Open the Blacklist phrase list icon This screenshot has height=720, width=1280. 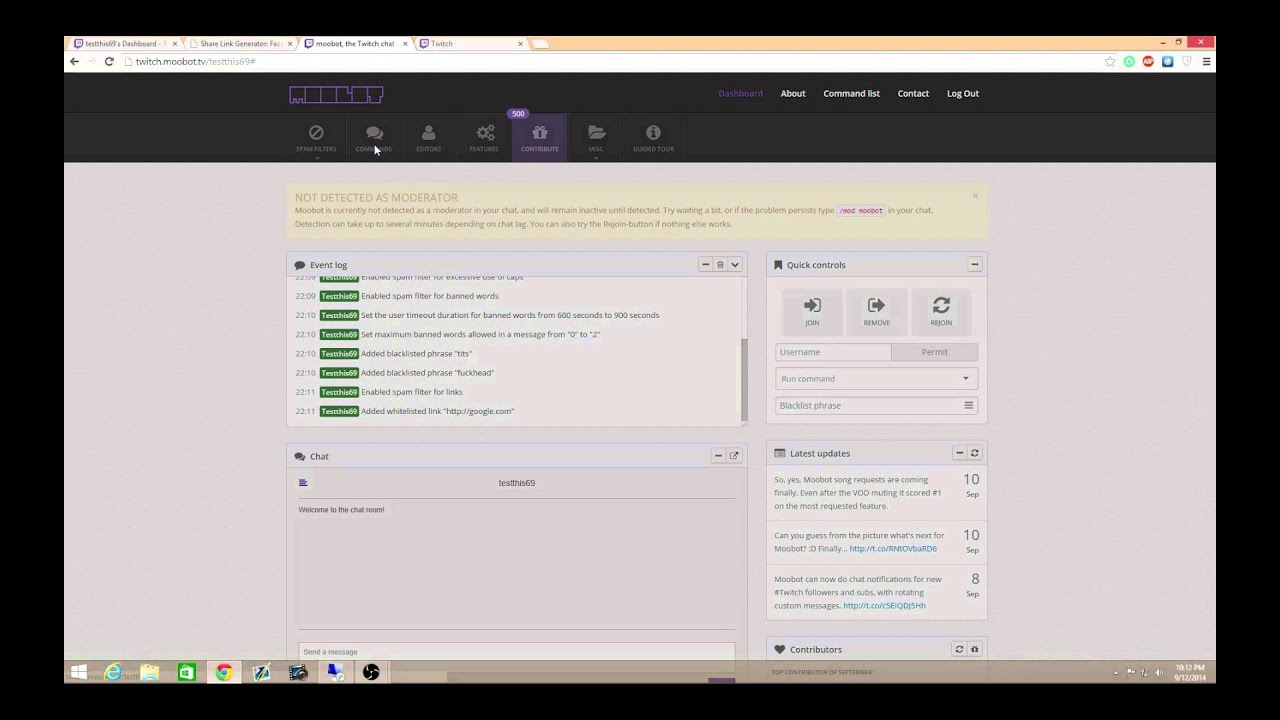point(968,406)
